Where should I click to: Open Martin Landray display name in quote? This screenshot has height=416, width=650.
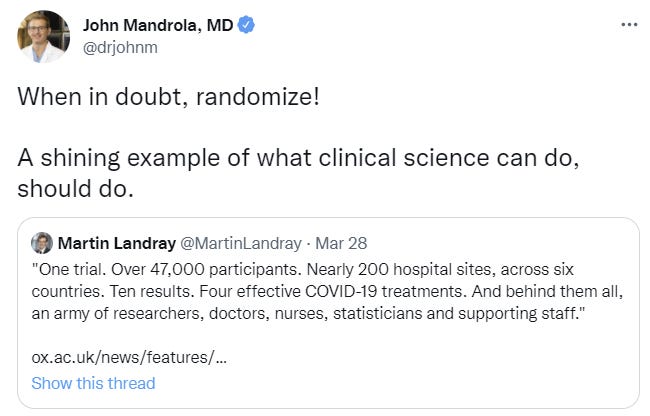pos(116,243)
